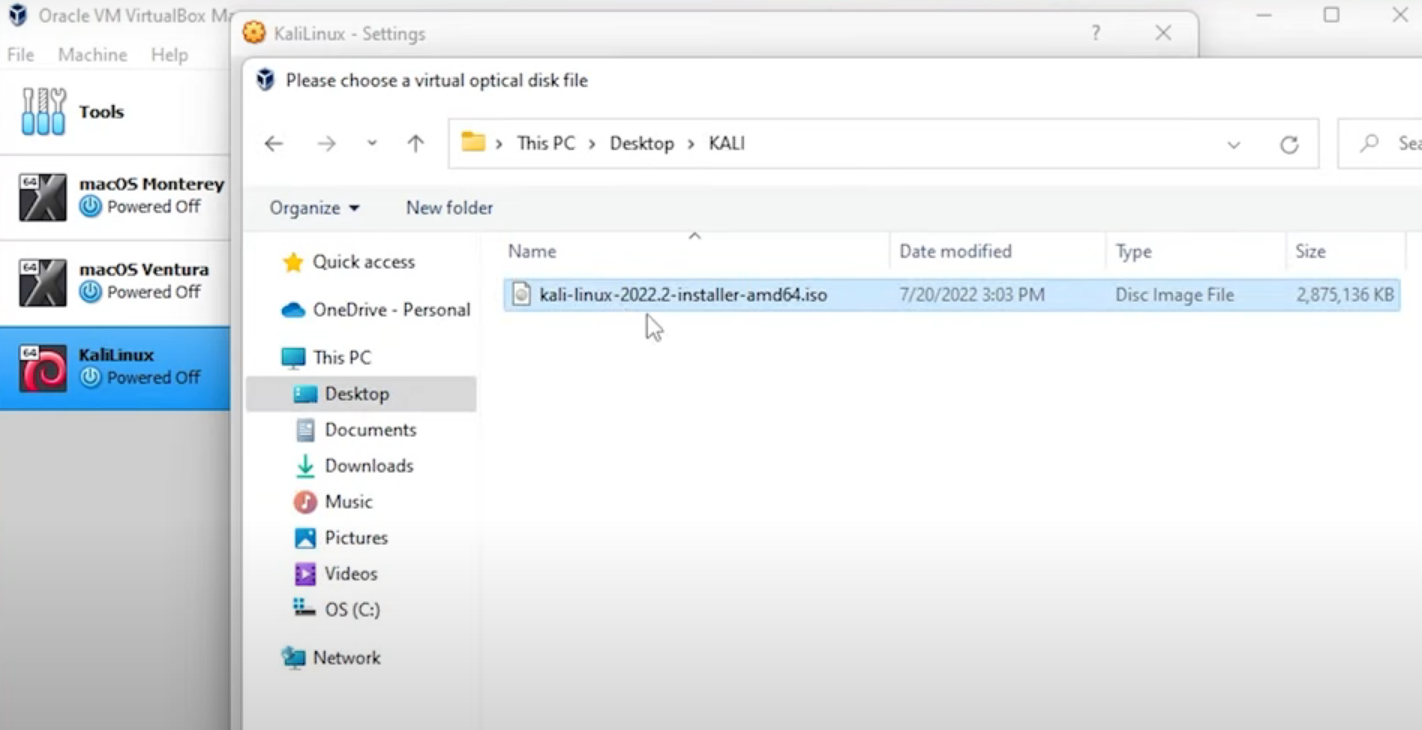Select the macOS Monterey virtual machine

tap(115, 196)
